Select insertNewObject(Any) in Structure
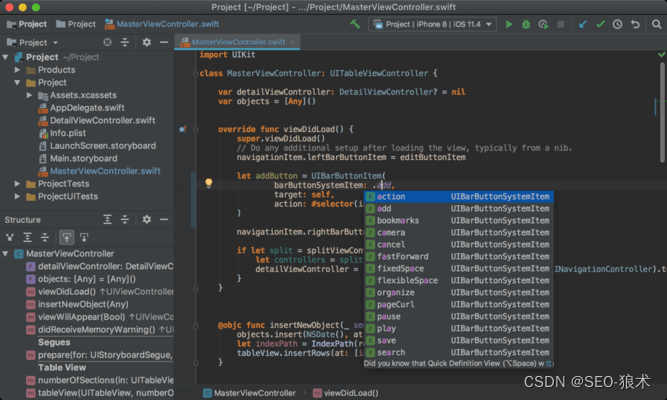This screenshot has height=400, width=667. (x=77, y=304)
